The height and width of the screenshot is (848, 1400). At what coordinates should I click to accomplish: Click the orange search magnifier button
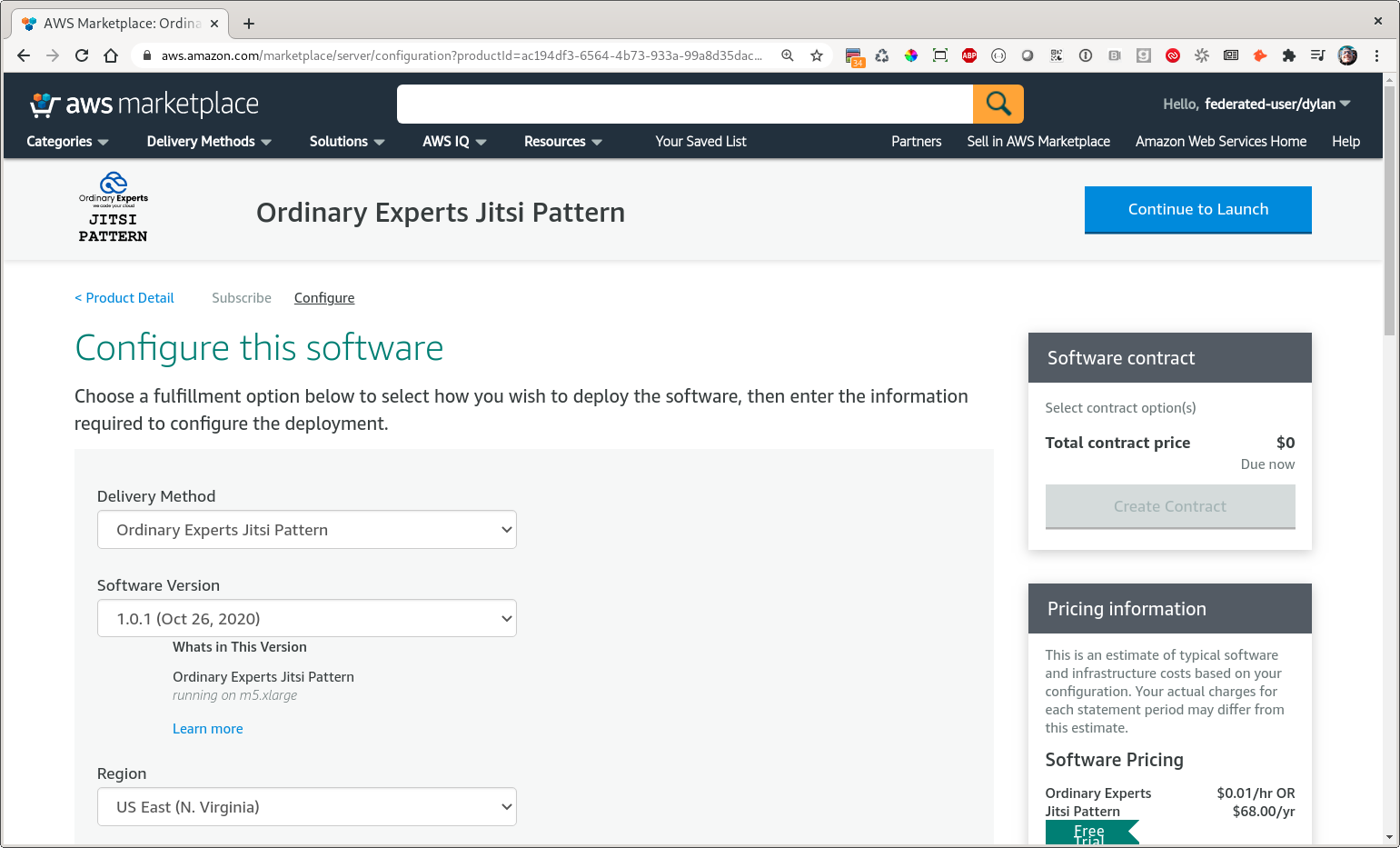[x=998, y=104]
